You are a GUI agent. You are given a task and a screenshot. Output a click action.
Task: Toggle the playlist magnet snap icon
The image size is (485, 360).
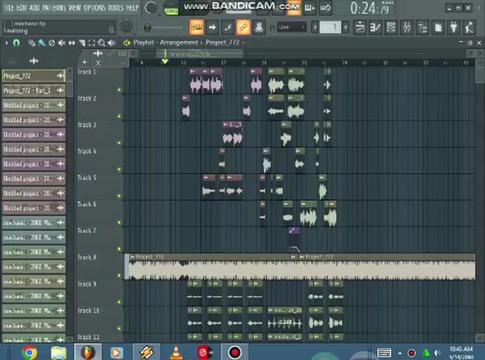pos(16,43)
